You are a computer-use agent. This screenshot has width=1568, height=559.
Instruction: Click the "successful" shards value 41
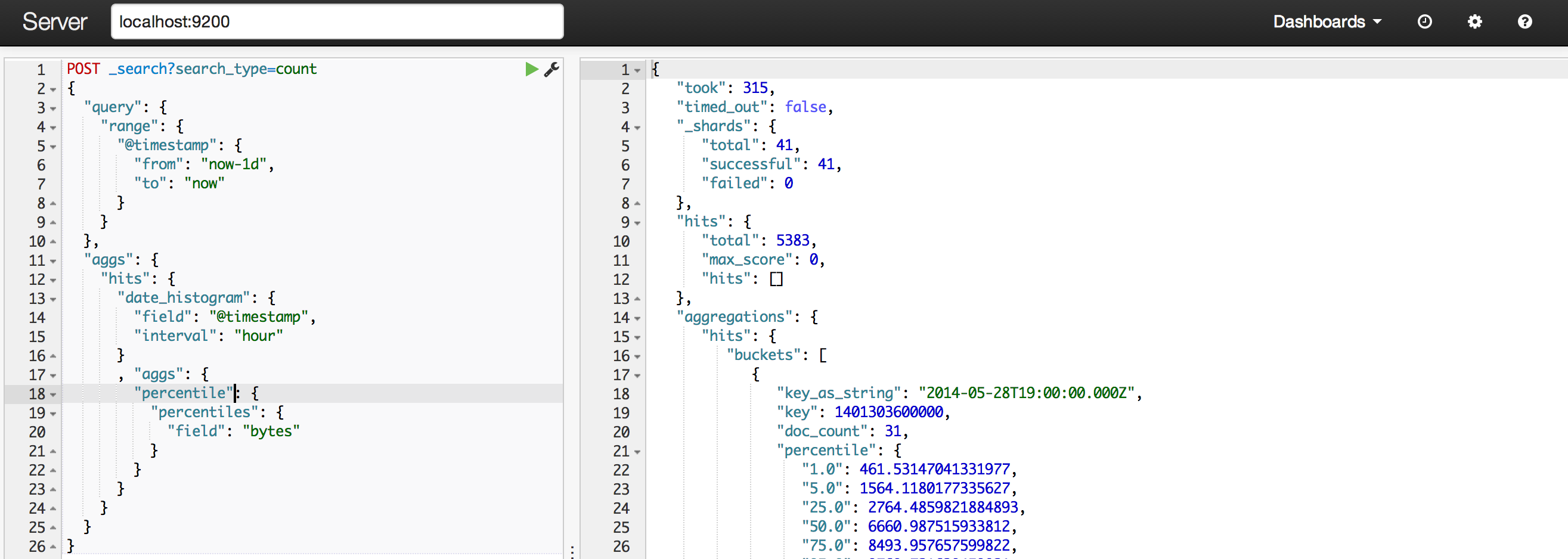tap(826, 164)
